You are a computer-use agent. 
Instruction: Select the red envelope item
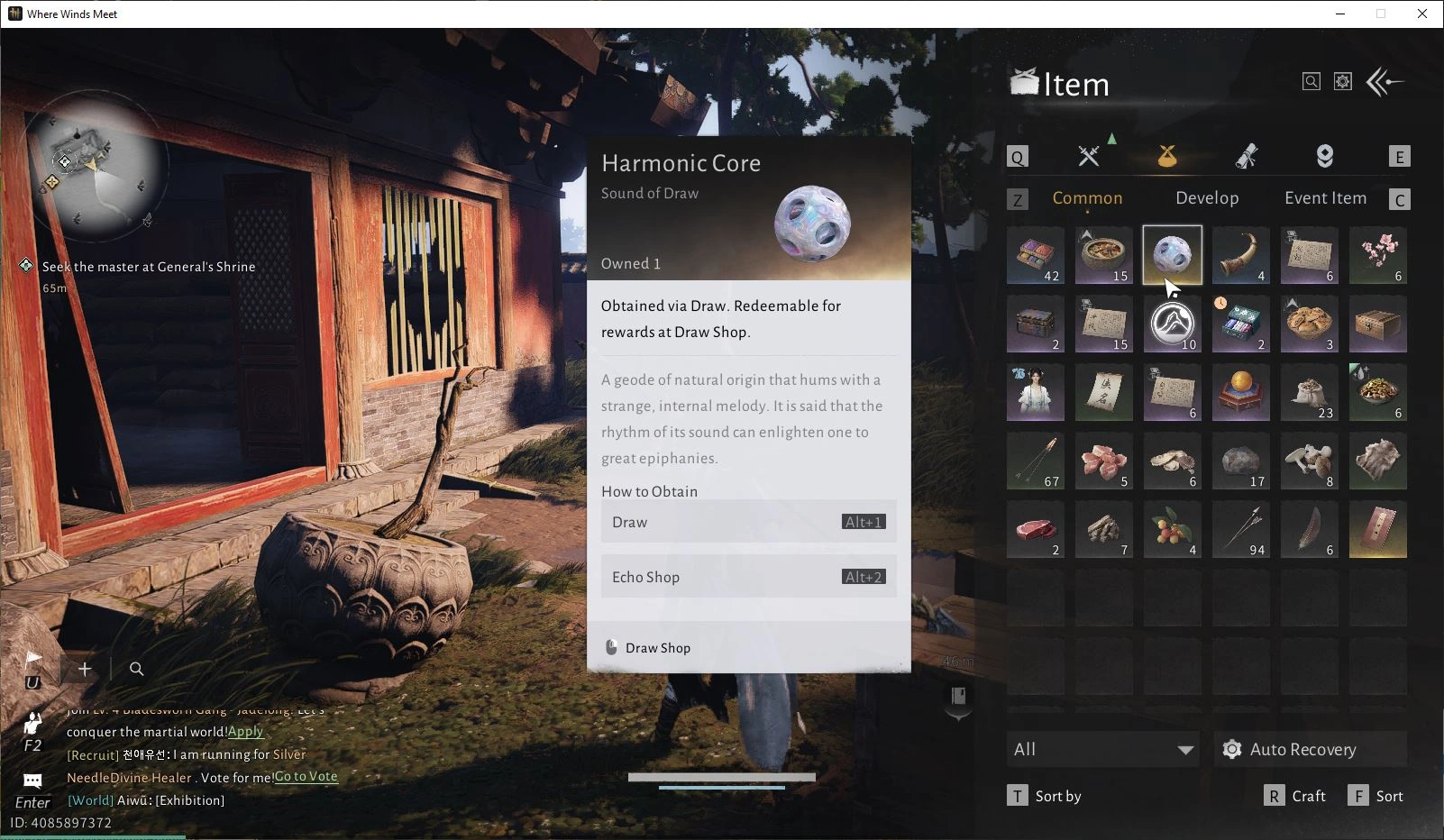(1378, 529)
